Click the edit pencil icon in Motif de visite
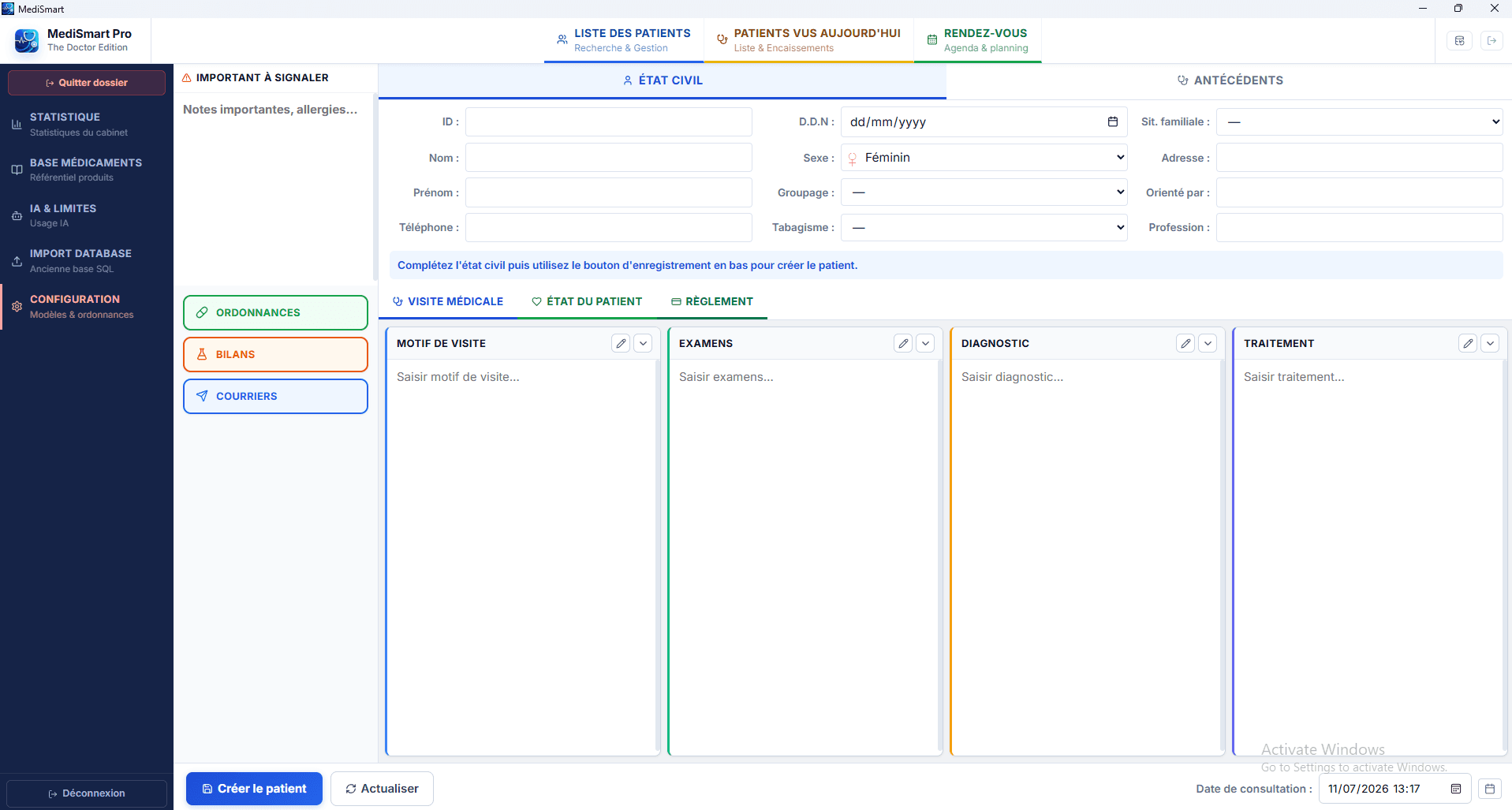This screenshot has height=810, width=1512. [621, 343]
